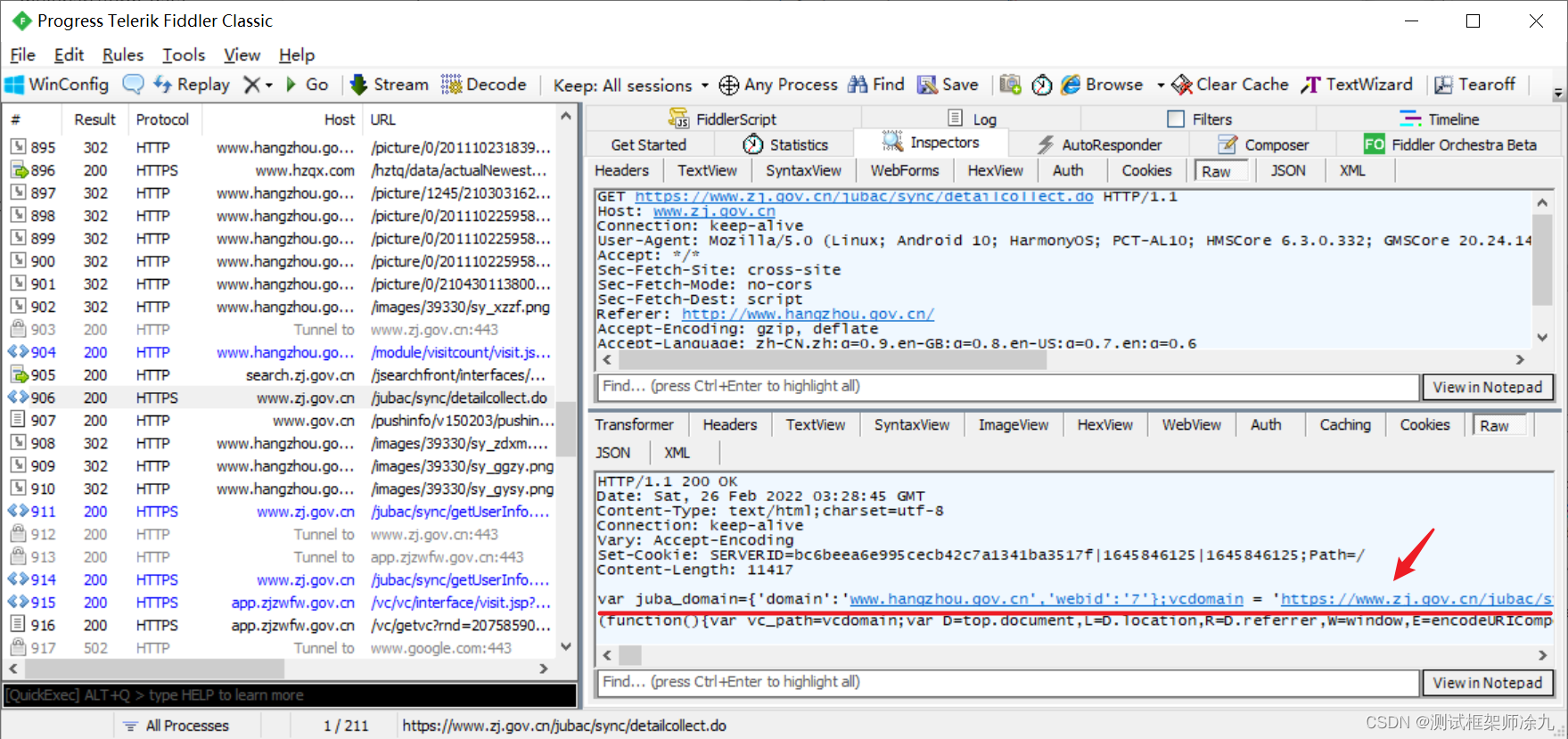Sort sessions by Protocol column header
Viewport: 1568px width, 739px height.
point(162,119)
